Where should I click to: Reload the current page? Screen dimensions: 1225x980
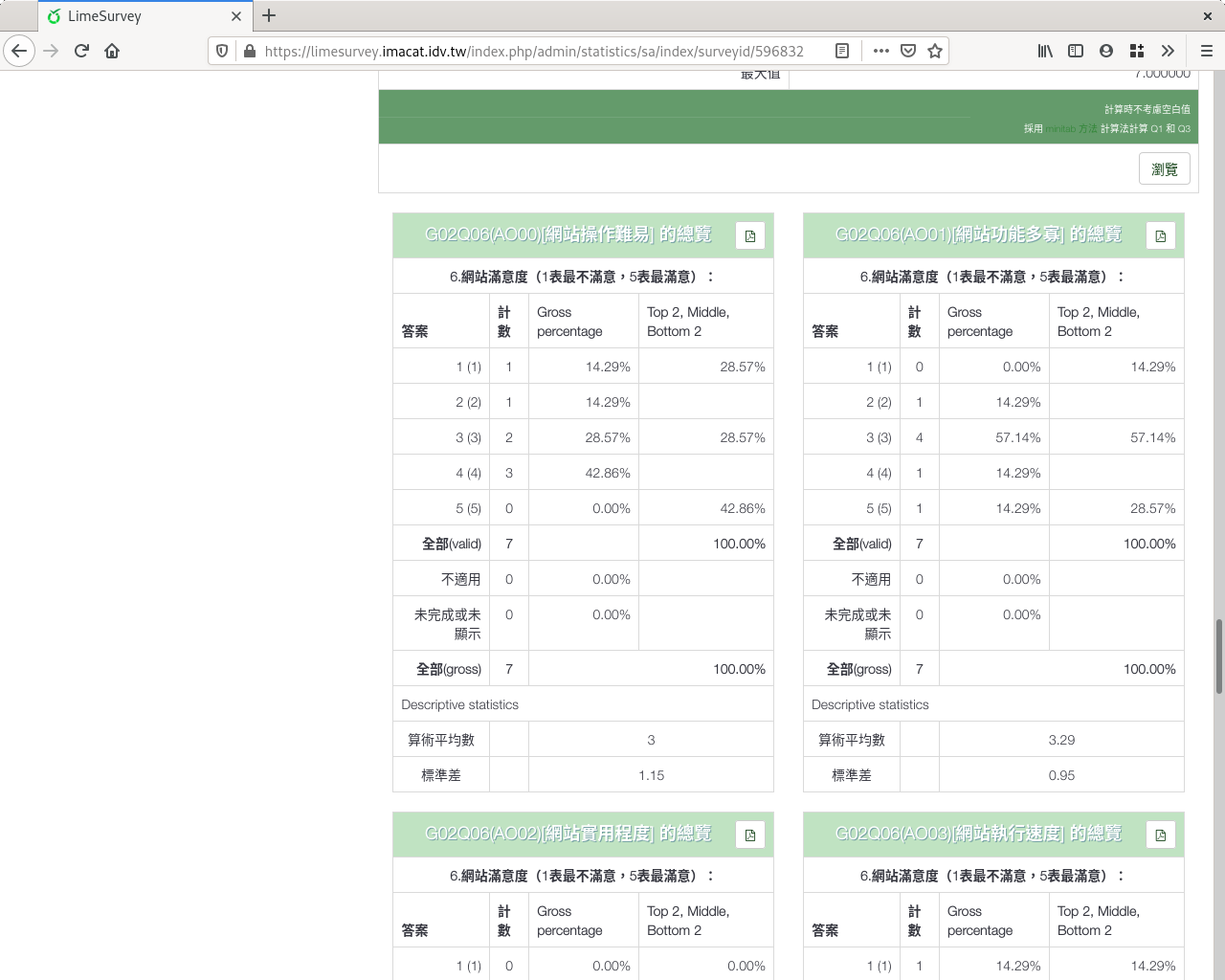[x=81, y=51]
